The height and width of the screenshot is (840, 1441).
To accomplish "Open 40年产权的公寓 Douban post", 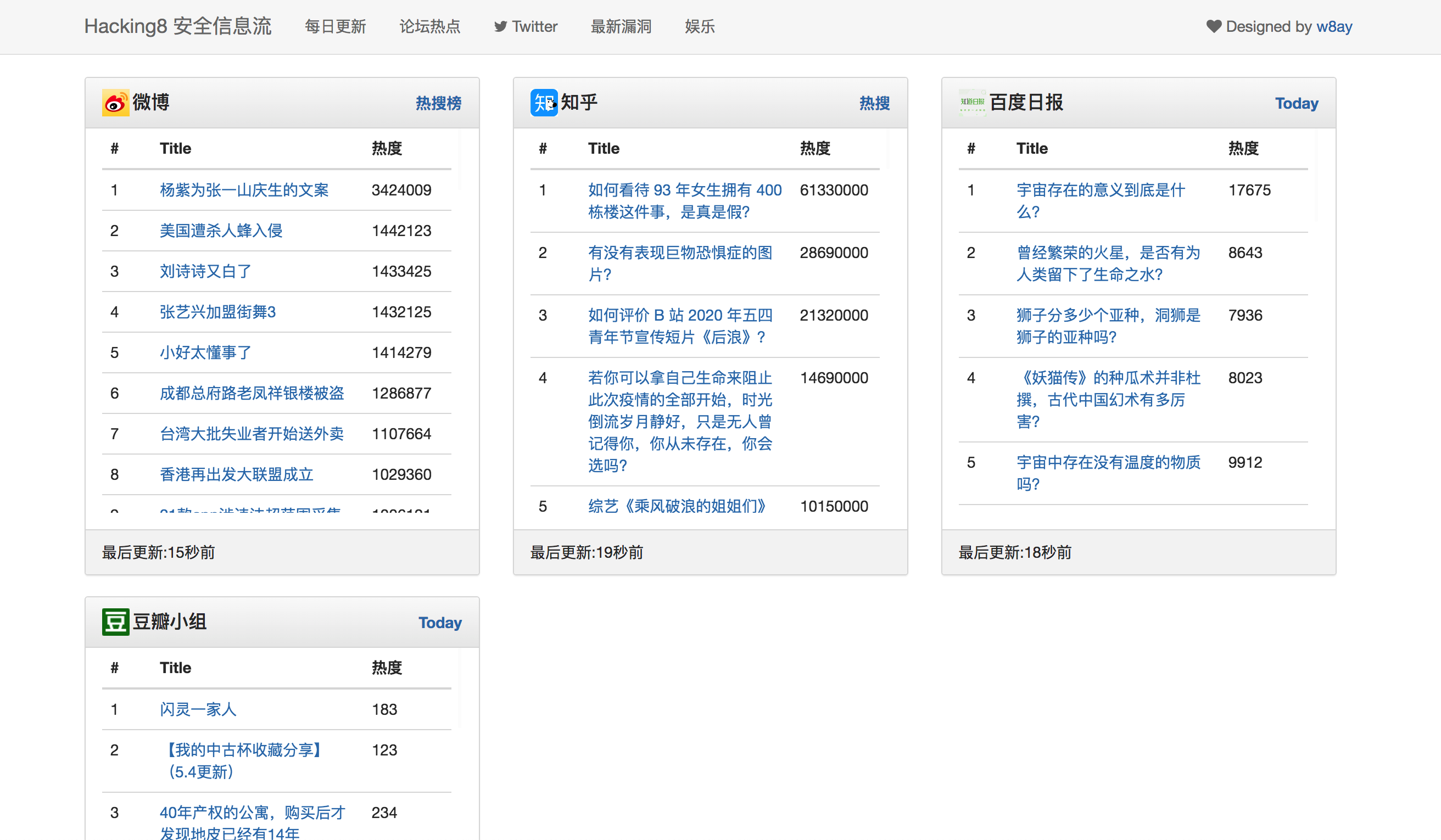I will (x=253, y=822).
